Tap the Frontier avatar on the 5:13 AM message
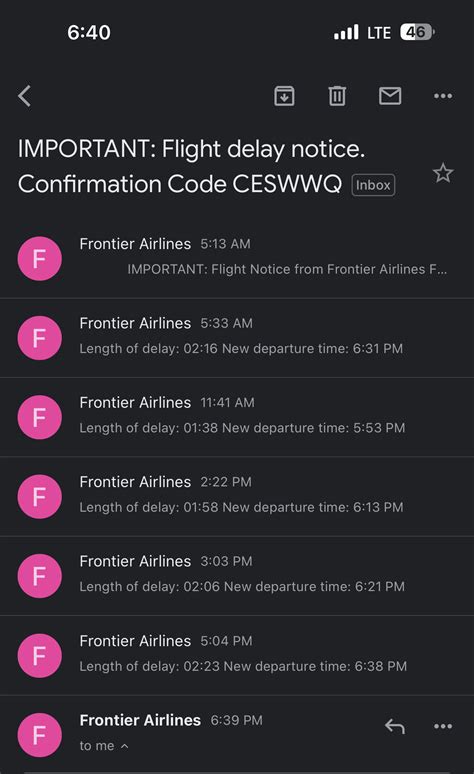474x774 pixels. point(40,259)
